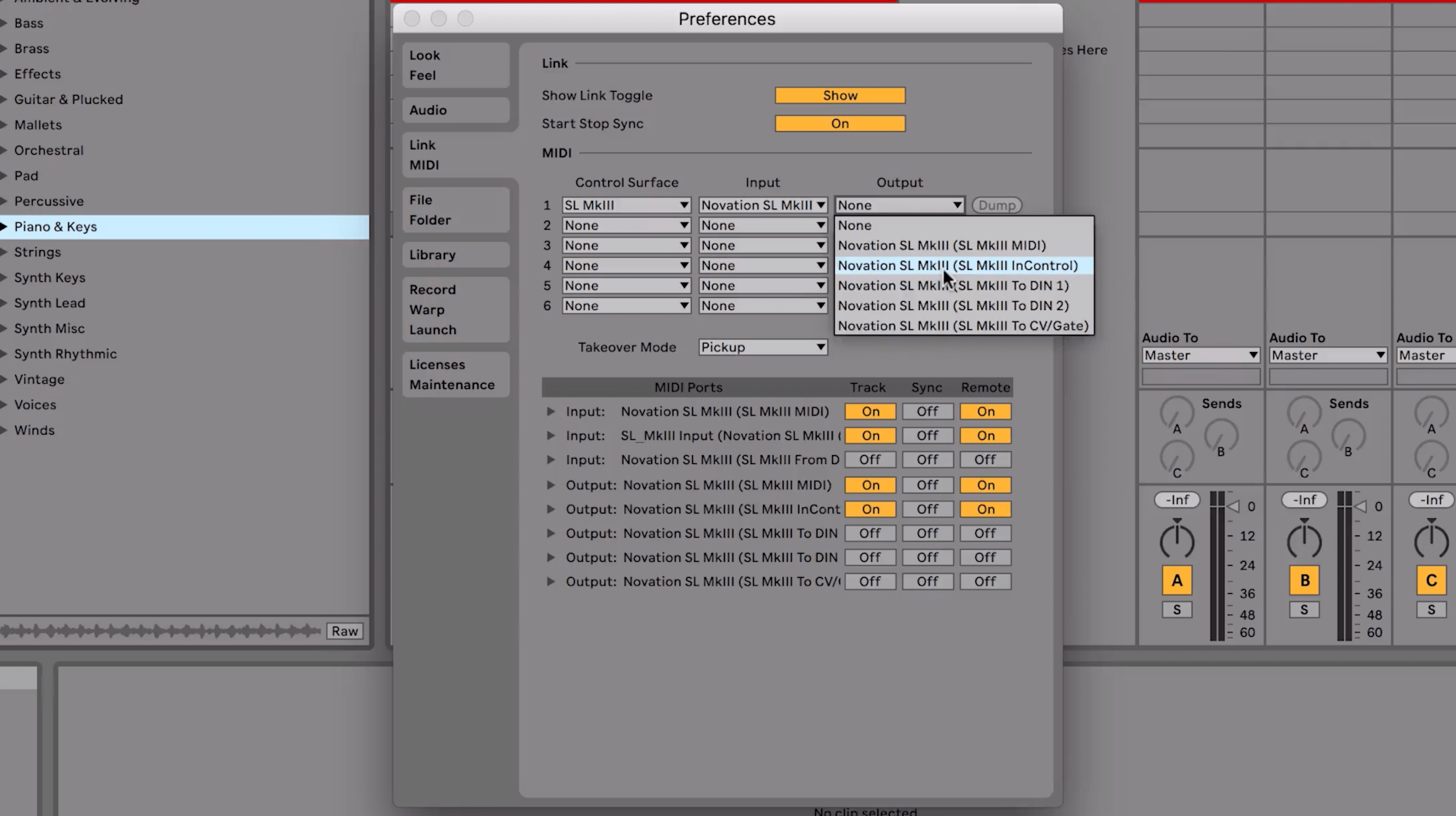1456x816 pixels.
Task: Click Strings category in instrument list
Action: coord(37,251)
